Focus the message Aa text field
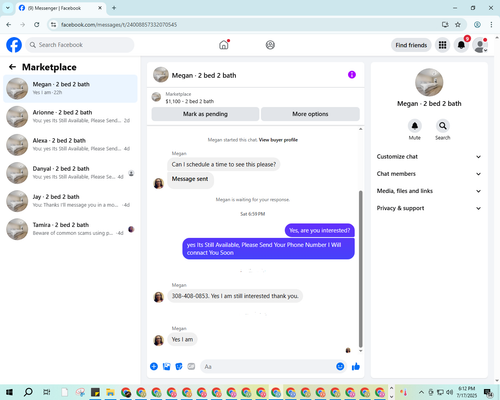500x400 pixels. (x=267, y=367)
